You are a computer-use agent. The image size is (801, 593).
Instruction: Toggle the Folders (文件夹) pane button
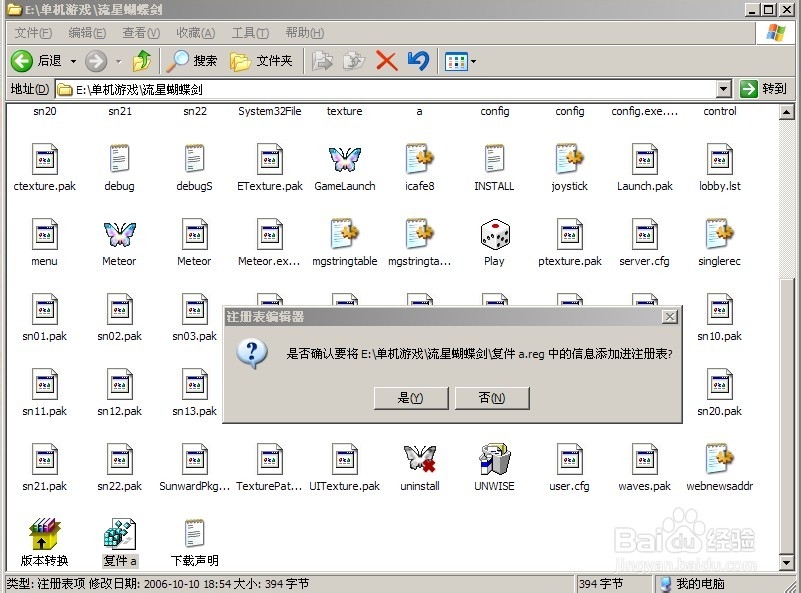(x=262, y=61)
